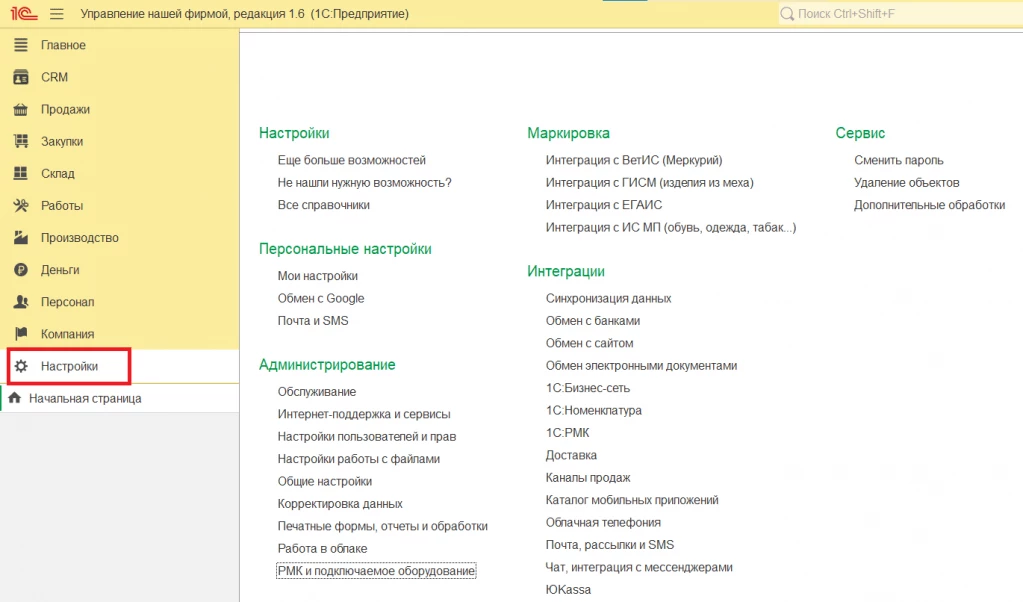Open Каналы продаж
This screenshot has width=1023, height=602.
588,478
